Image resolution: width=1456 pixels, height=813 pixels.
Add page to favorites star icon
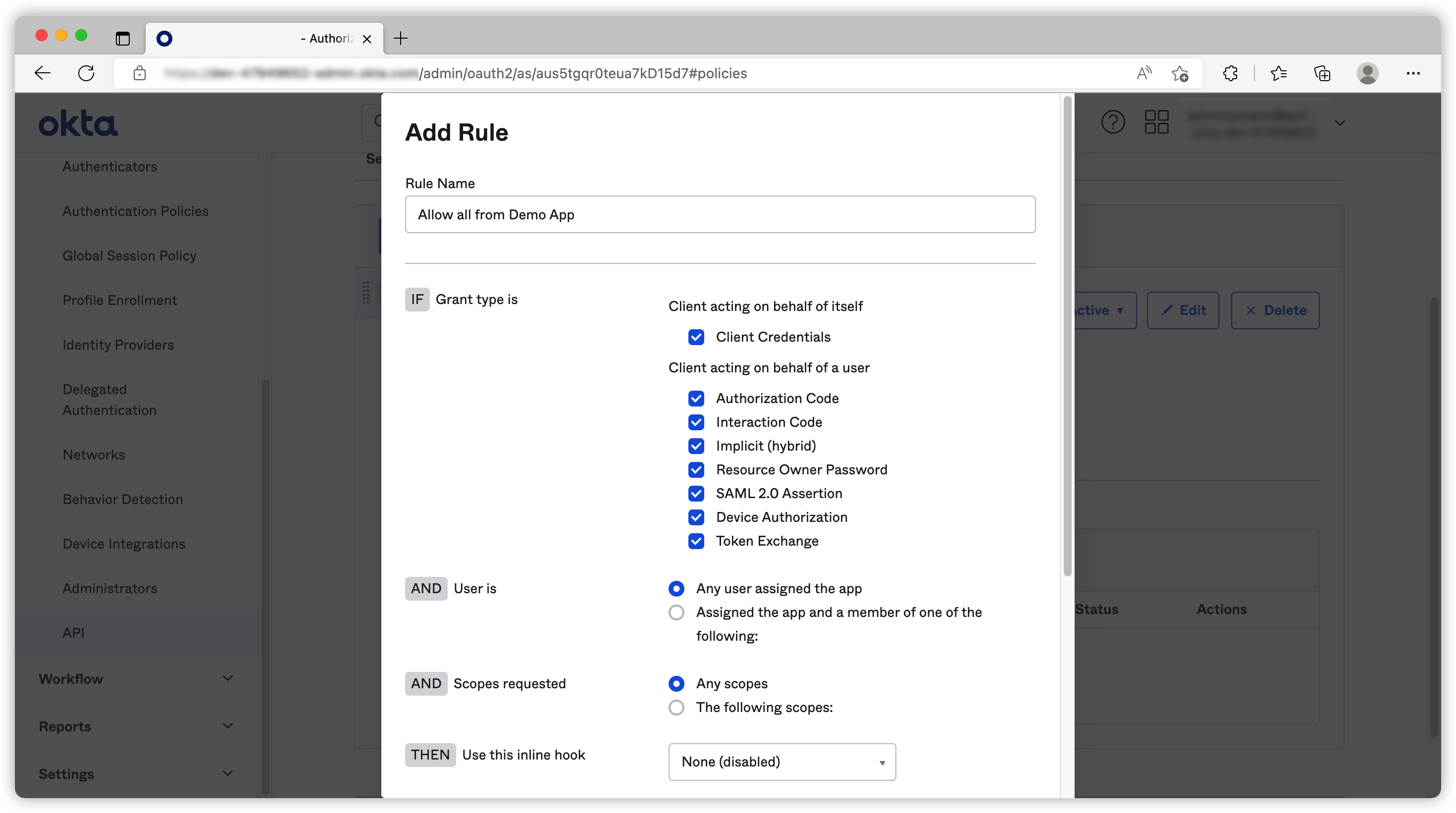point(1180,73)
